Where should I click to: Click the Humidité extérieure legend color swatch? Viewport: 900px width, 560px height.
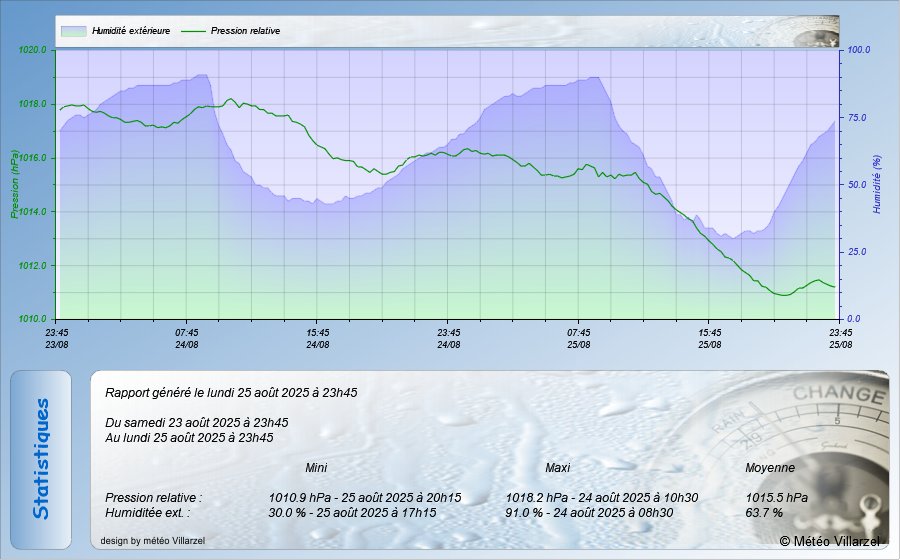point(73,31)
